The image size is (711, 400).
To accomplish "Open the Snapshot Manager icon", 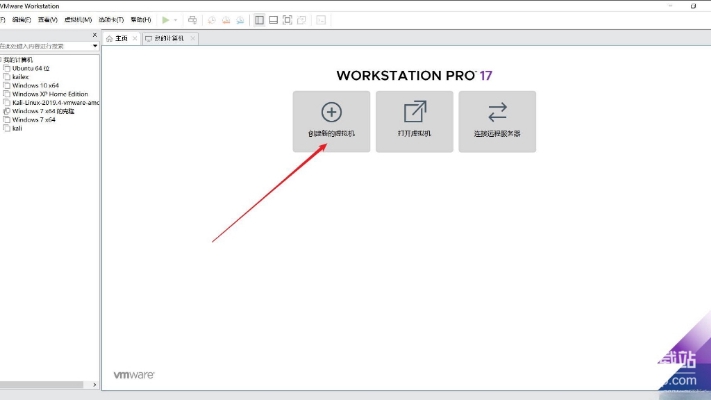I will coord(240,20).
